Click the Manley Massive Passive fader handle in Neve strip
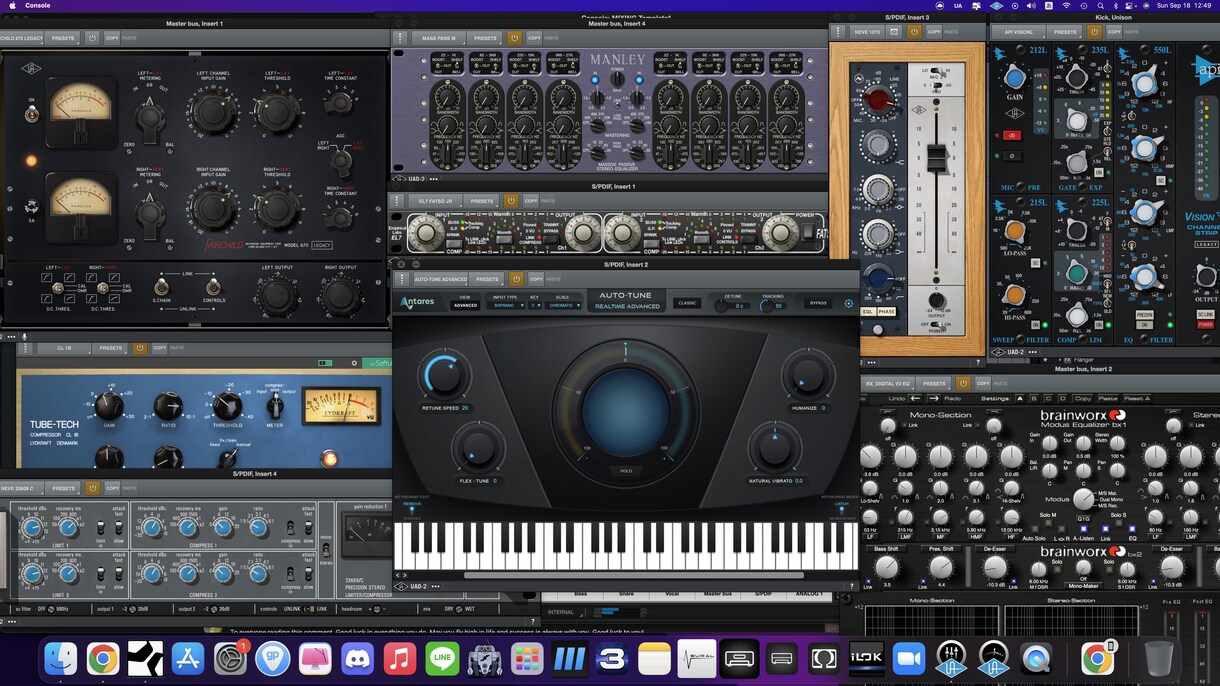 [x=937, y=157]
